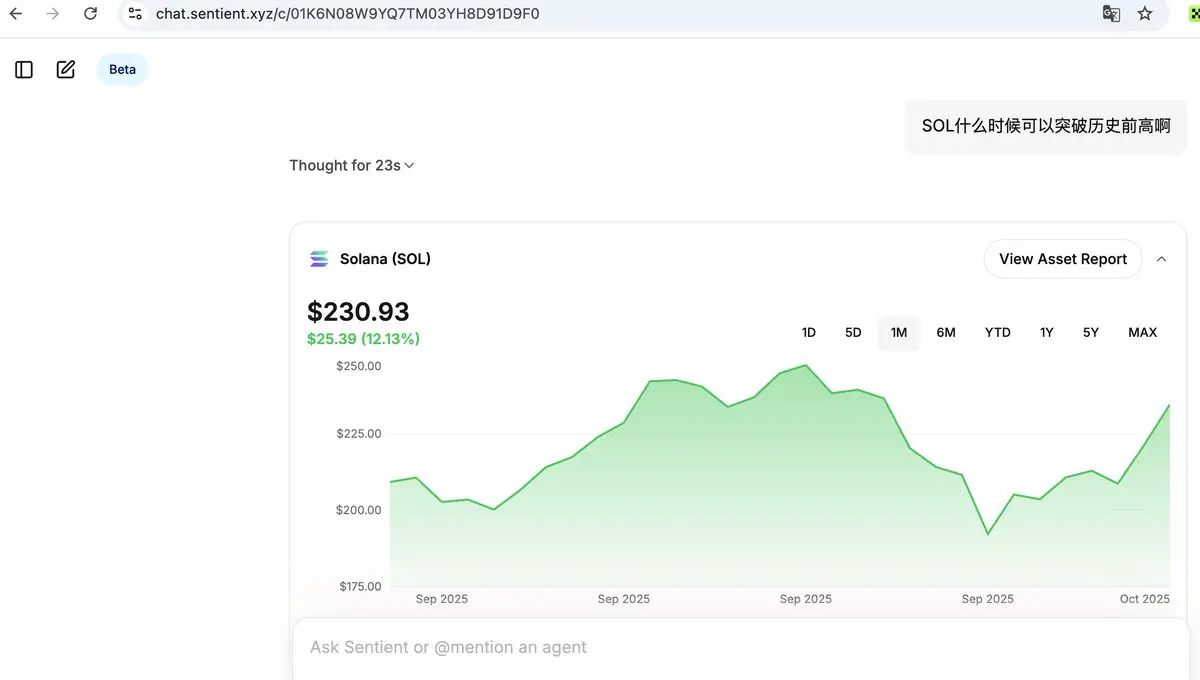
Task: Switch chart range to 5D
Action: tap(853, 332)
